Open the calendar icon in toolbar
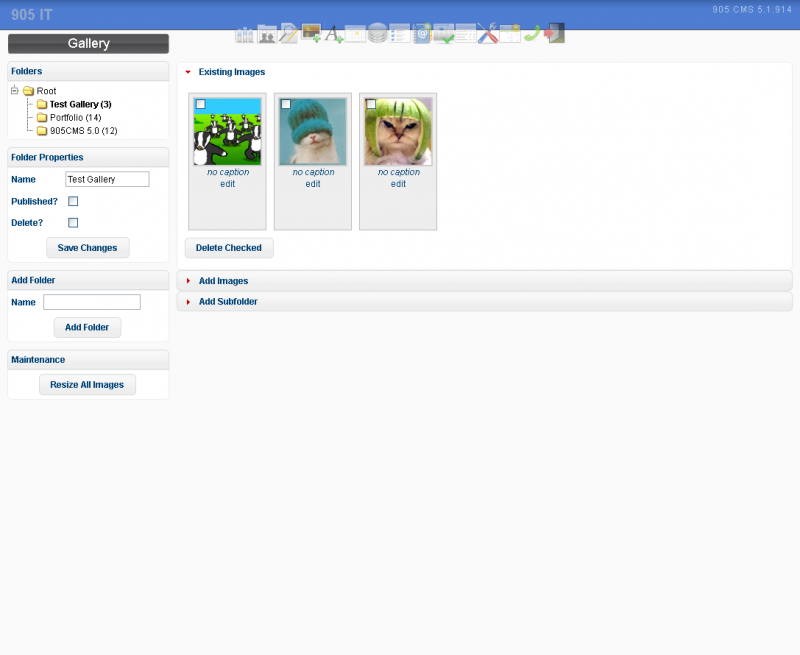This screenshot has width=800, height=655. pos(356,34)
